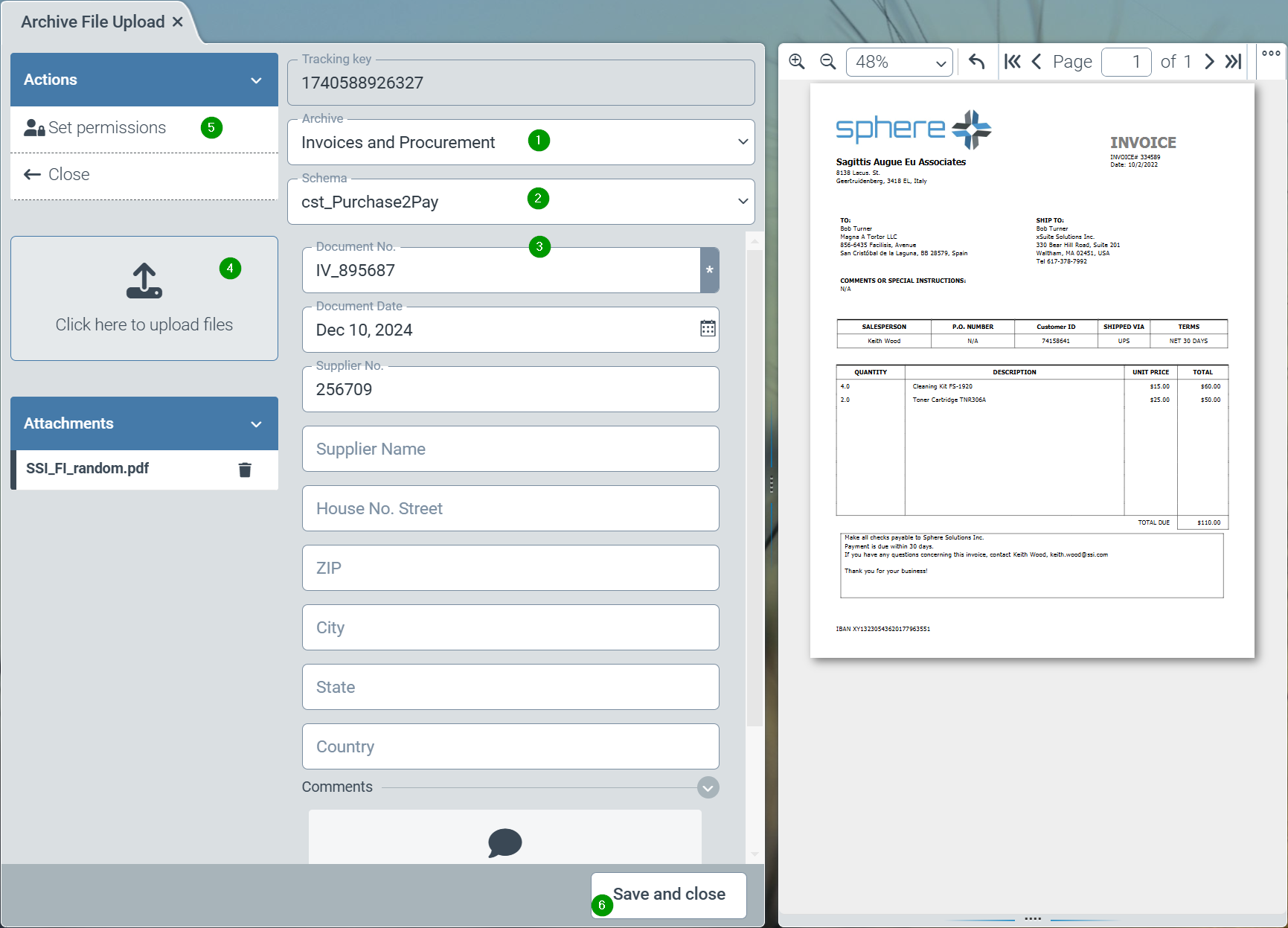Zoom out of the invoice preview

pos(827,62)
